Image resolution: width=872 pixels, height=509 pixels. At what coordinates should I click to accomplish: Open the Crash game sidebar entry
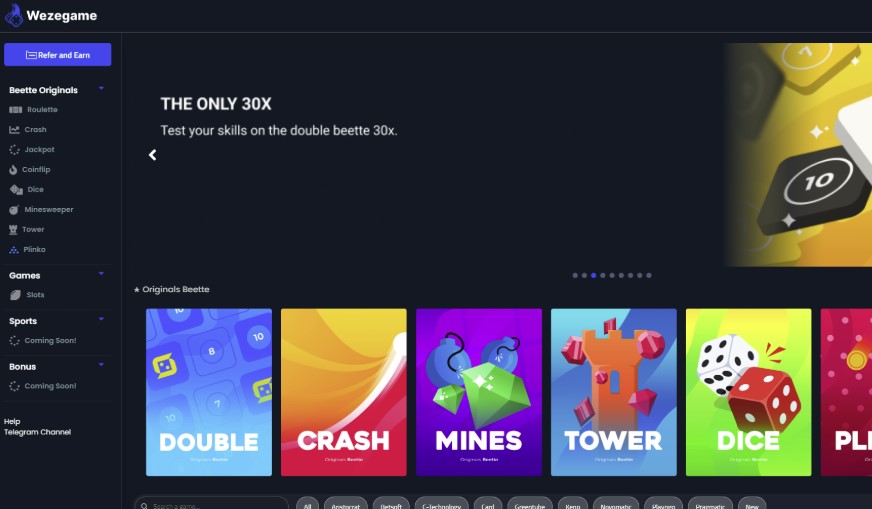(28, 130)
